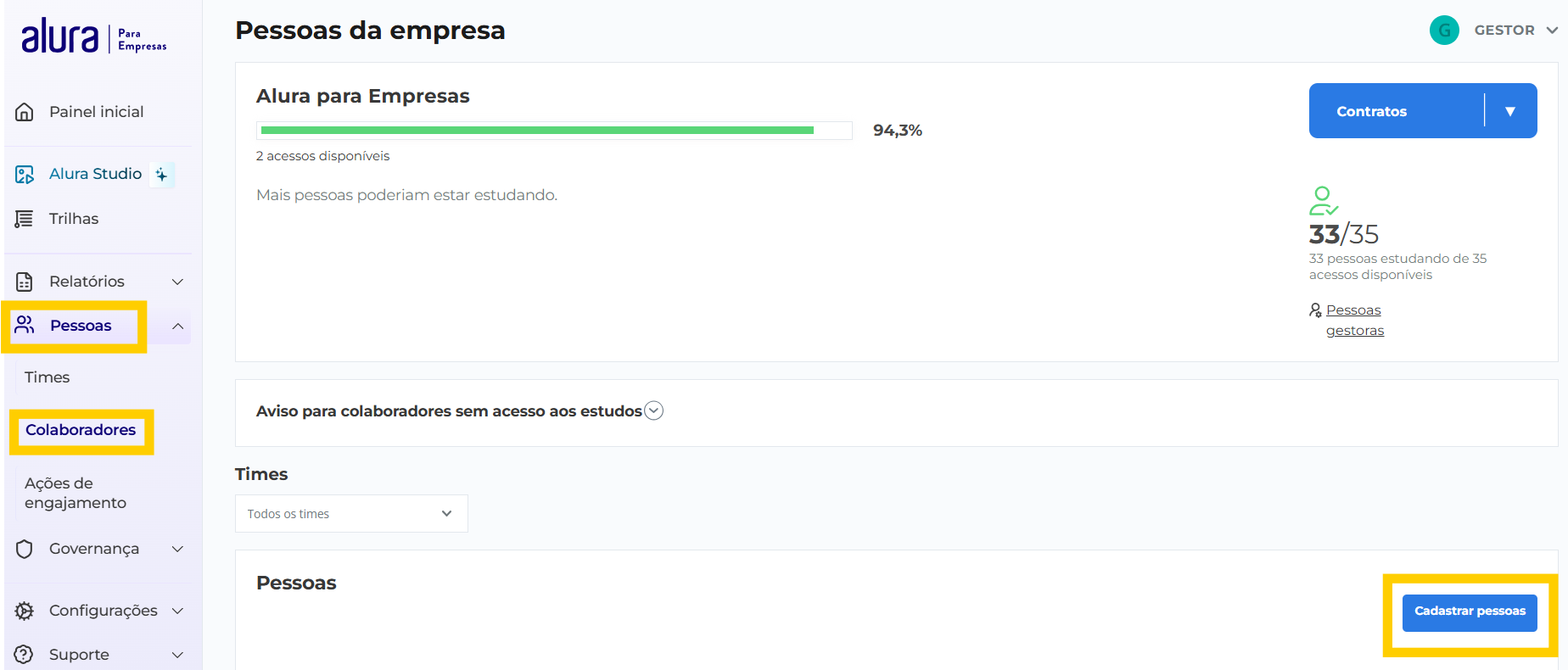
Task: Click the Alura Studio sidebar icon
Action: (x=25, y=175)
